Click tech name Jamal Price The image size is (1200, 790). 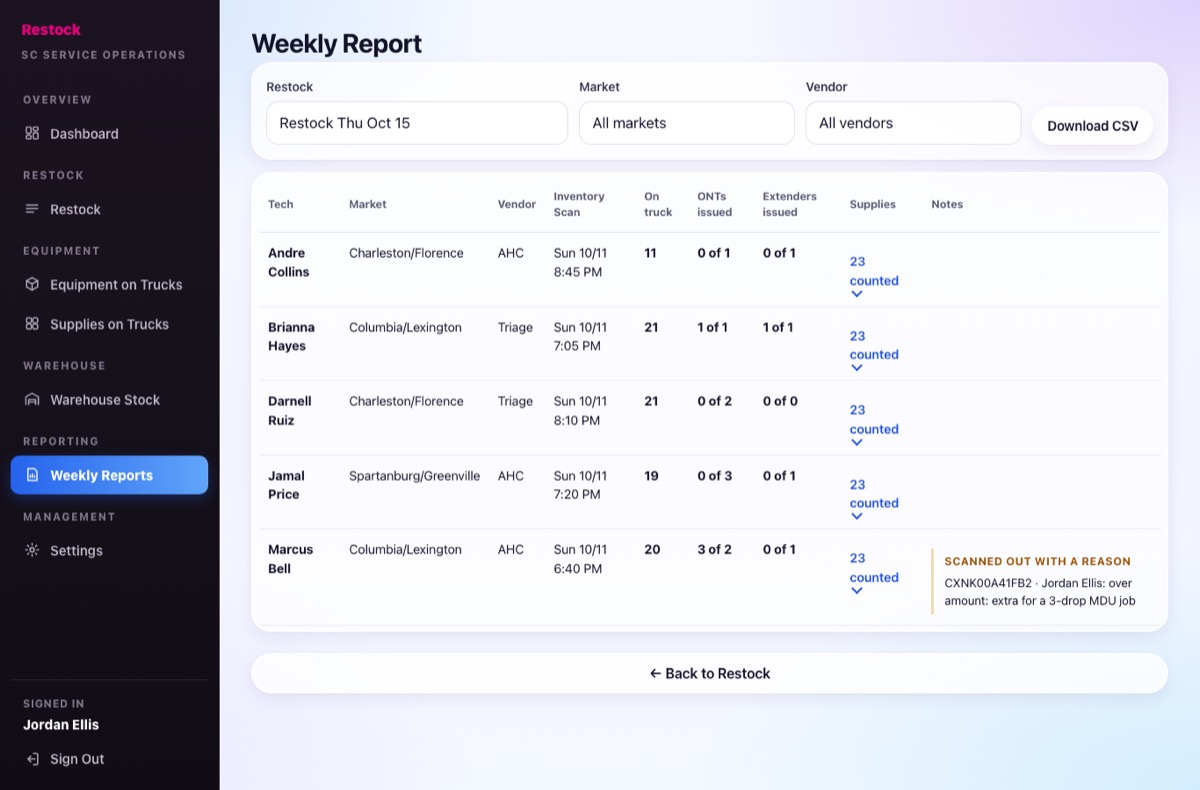tap(286, 485)
